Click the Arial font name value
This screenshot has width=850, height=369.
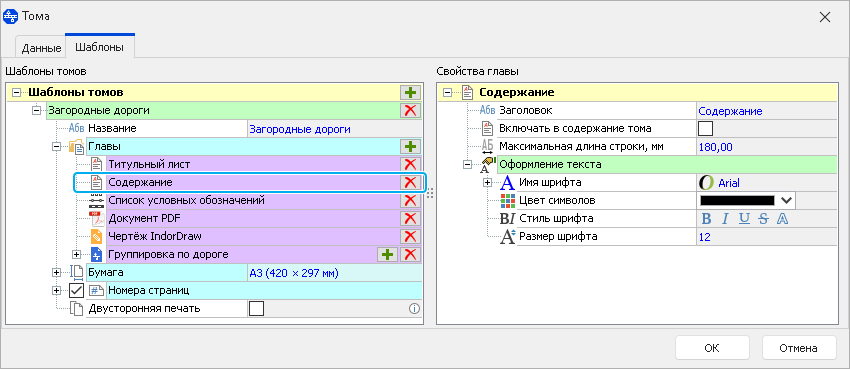click(x=729, y=183)
